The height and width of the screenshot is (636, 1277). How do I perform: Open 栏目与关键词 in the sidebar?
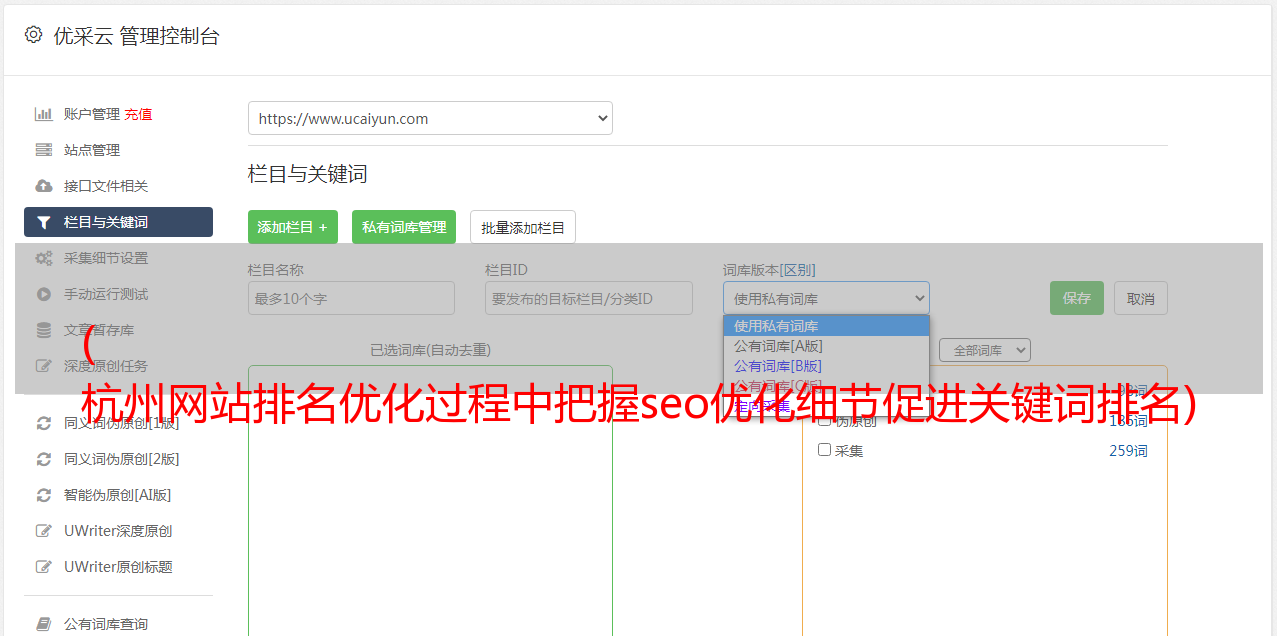point(118,222)
